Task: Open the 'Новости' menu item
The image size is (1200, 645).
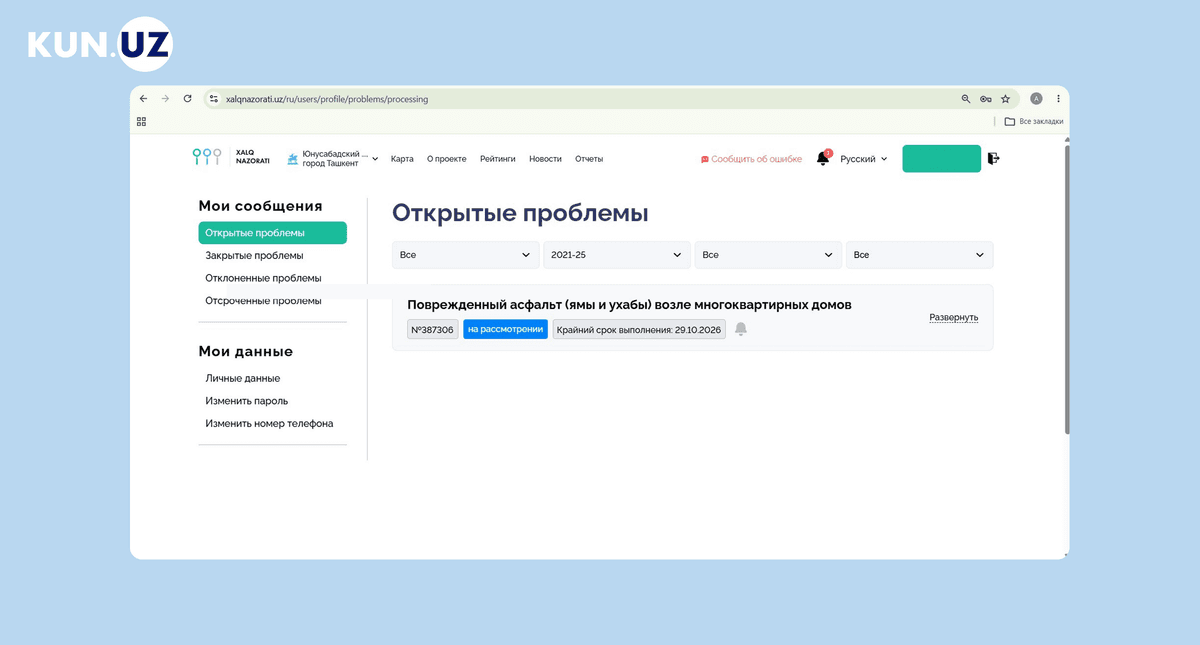Action: point(545,159)
